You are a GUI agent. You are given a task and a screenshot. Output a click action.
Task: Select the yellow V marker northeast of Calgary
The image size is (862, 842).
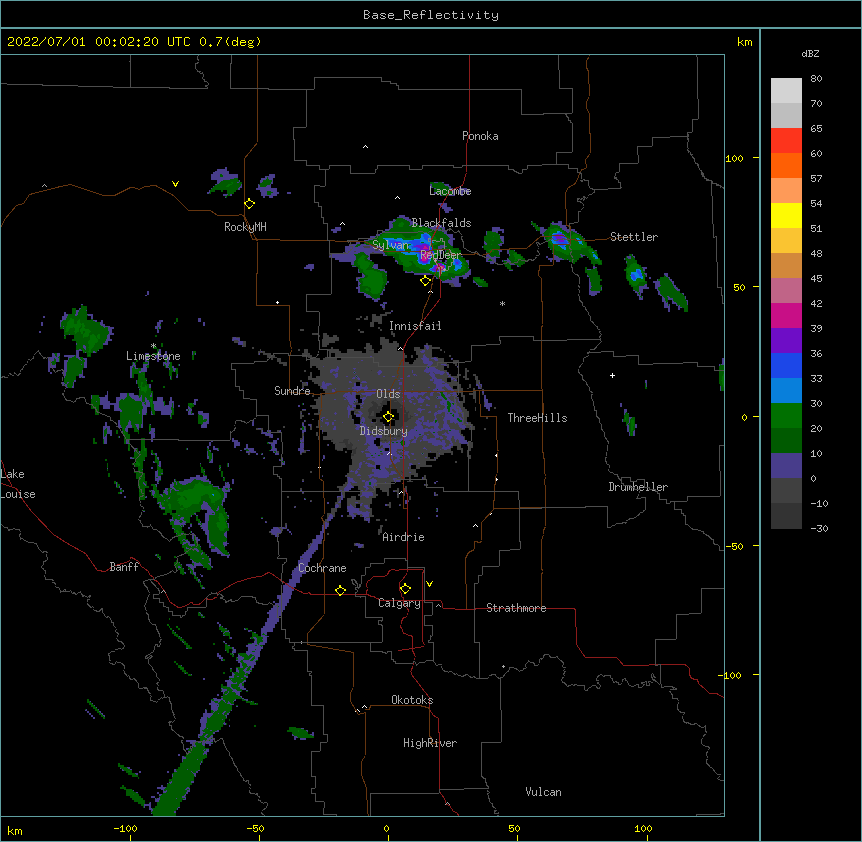tap(429, 584)
